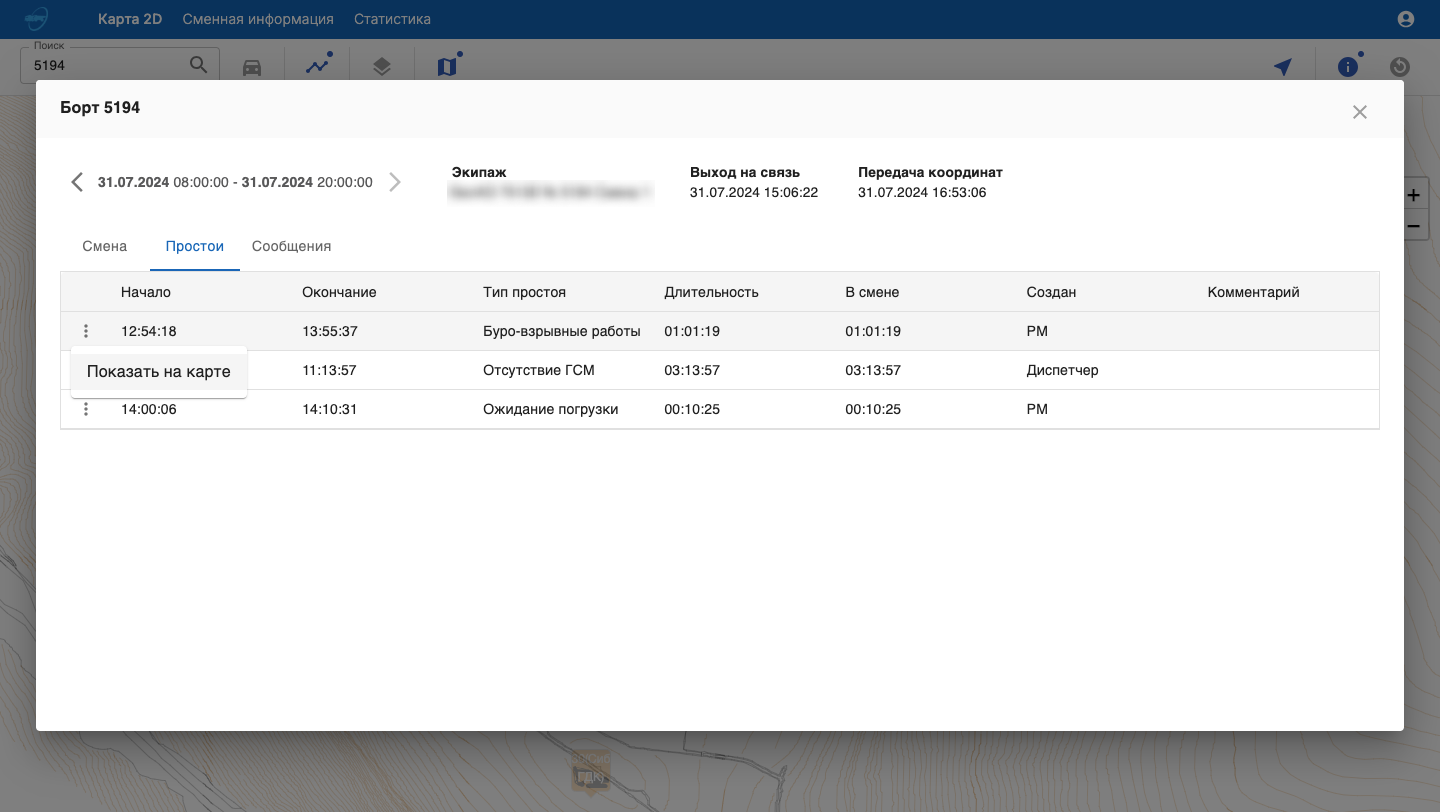Click the history refresh icon
Viewport: 1440px width, 812px height.
coord(1400,67)
